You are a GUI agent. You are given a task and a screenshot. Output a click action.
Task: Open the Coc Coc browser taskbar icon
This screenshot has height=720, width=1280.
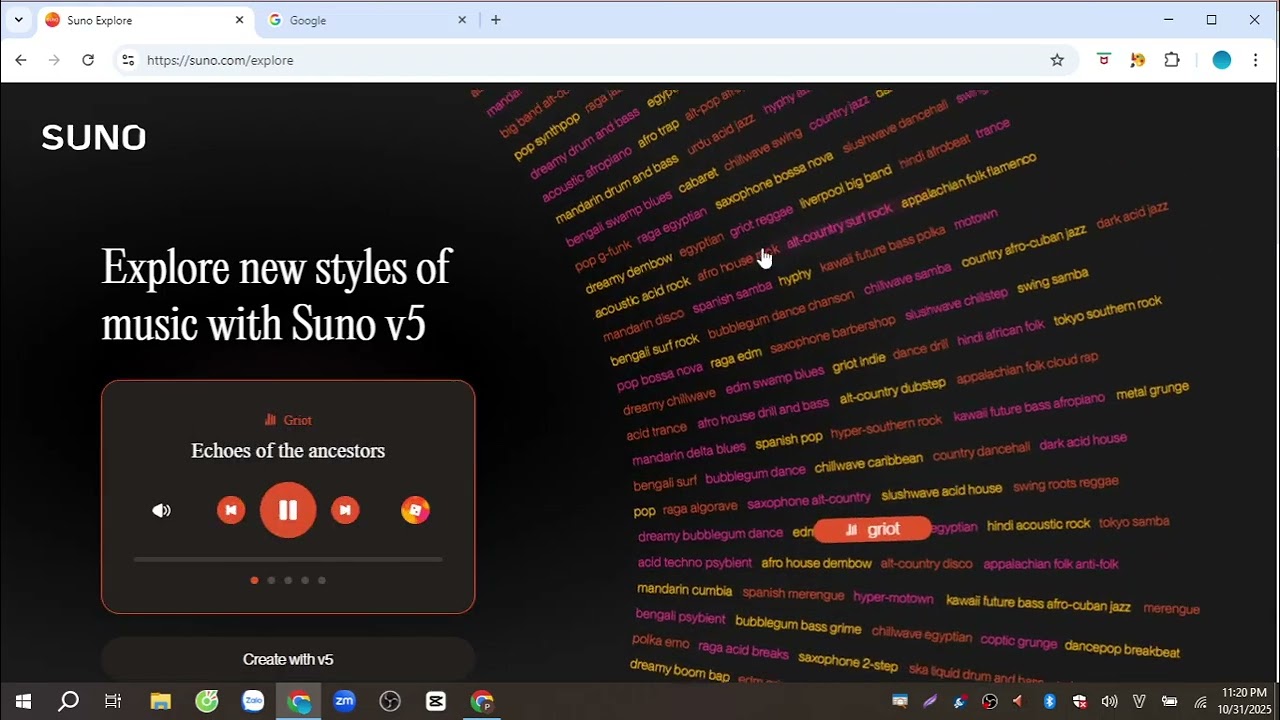coord(207,701)
